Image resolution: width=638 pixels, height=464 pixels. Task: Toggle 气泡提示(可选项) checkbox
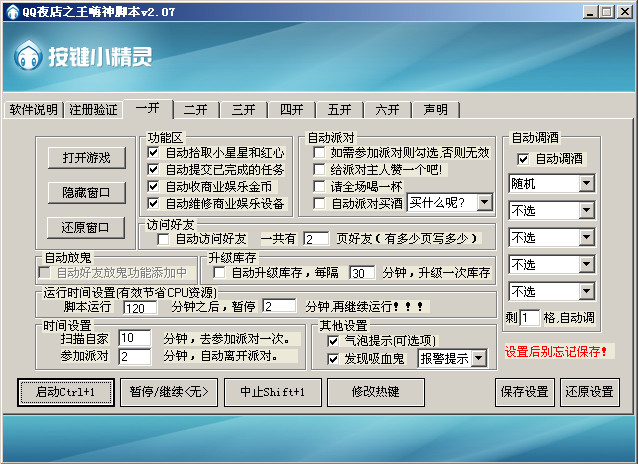[x=333, y=341]
